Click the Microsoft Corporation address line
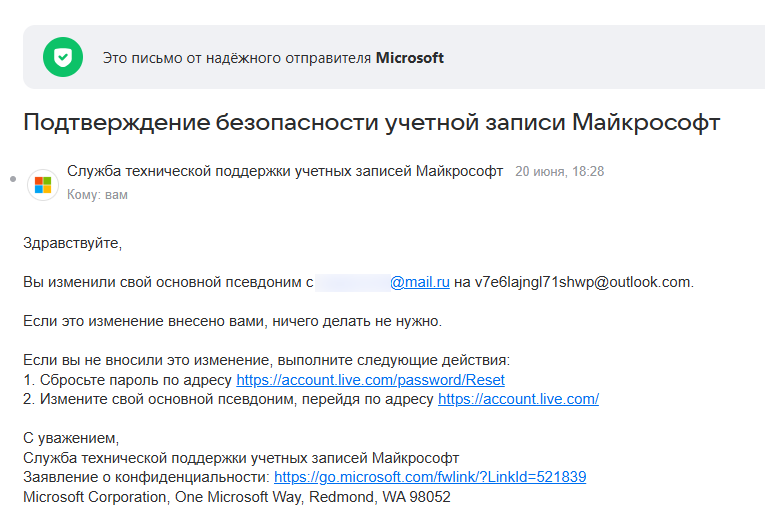This screenshot has height=521, width=765. click(x=237, y=497)
